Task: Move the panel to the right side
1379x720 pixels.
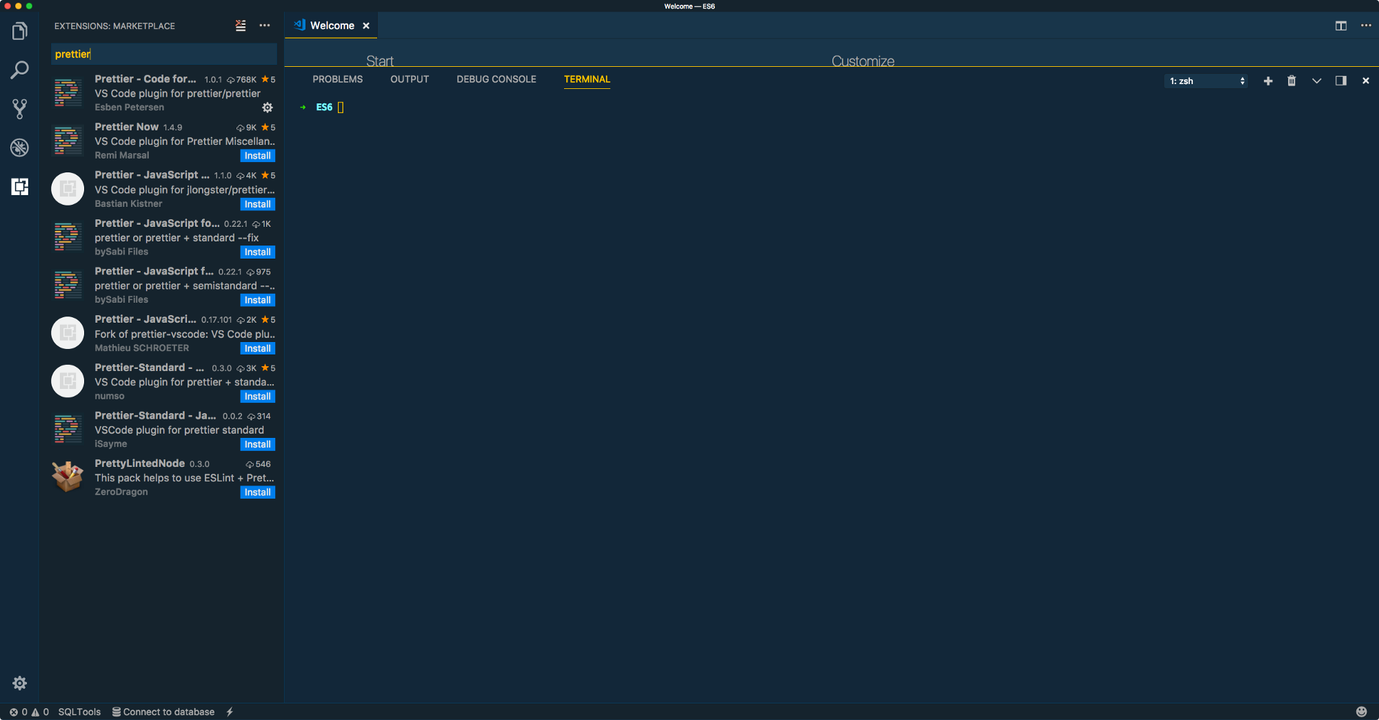Action: pos(1341,81)
